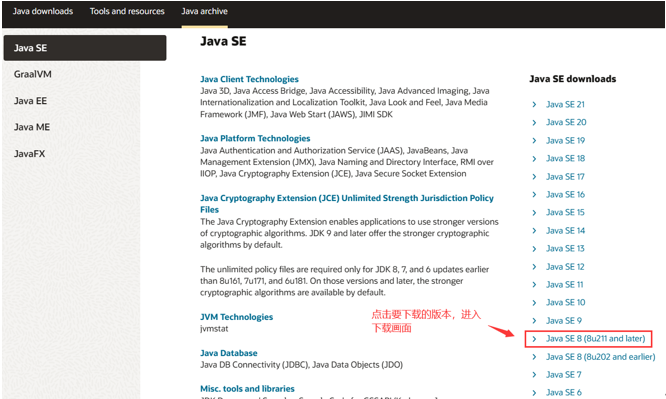Click the chevron beside Java SE 11
666x399 pixels.
coord(534,285)
